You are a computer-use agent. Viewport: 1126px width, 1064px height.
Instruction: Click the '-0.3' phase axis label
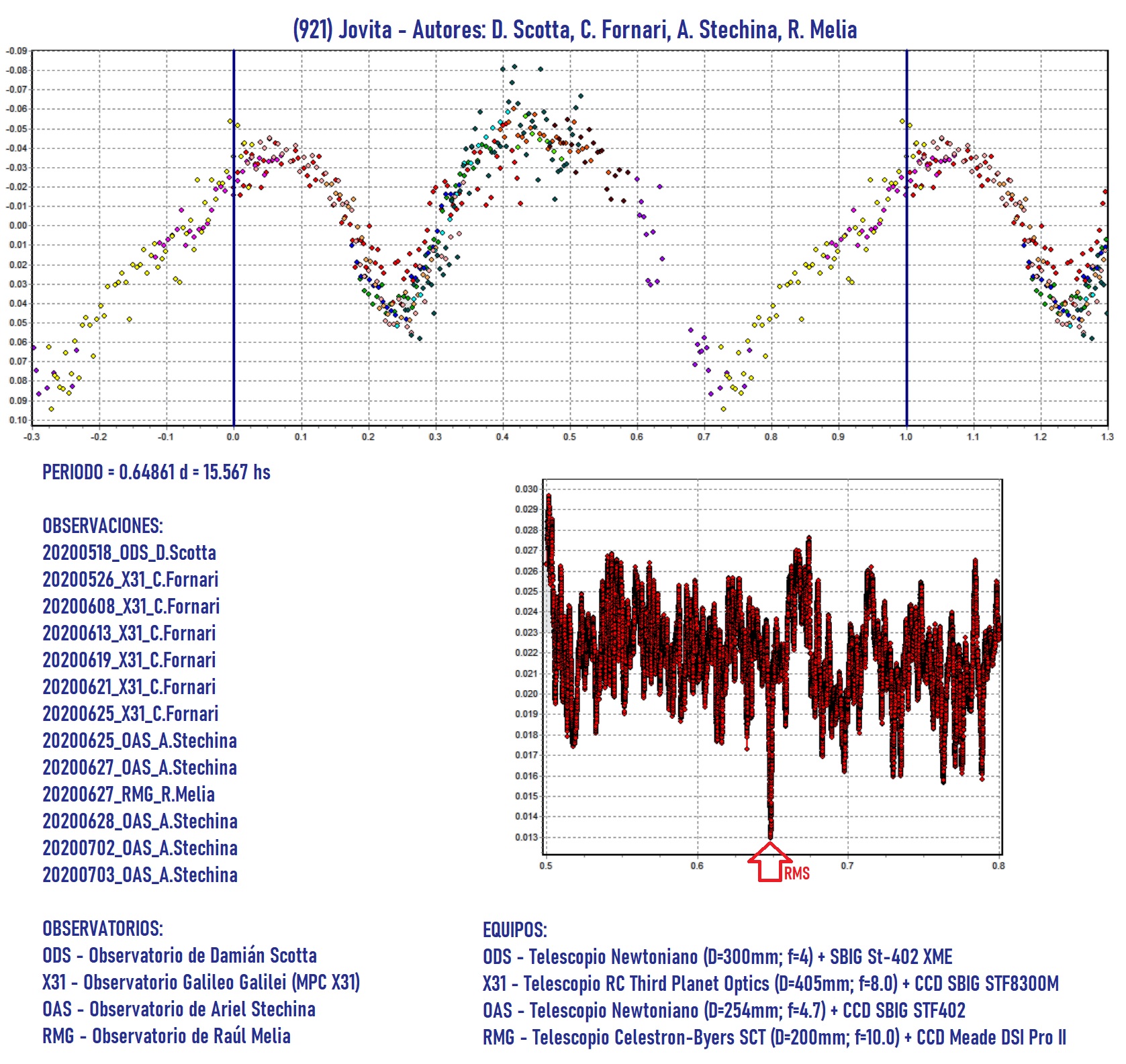pos(32,437)
